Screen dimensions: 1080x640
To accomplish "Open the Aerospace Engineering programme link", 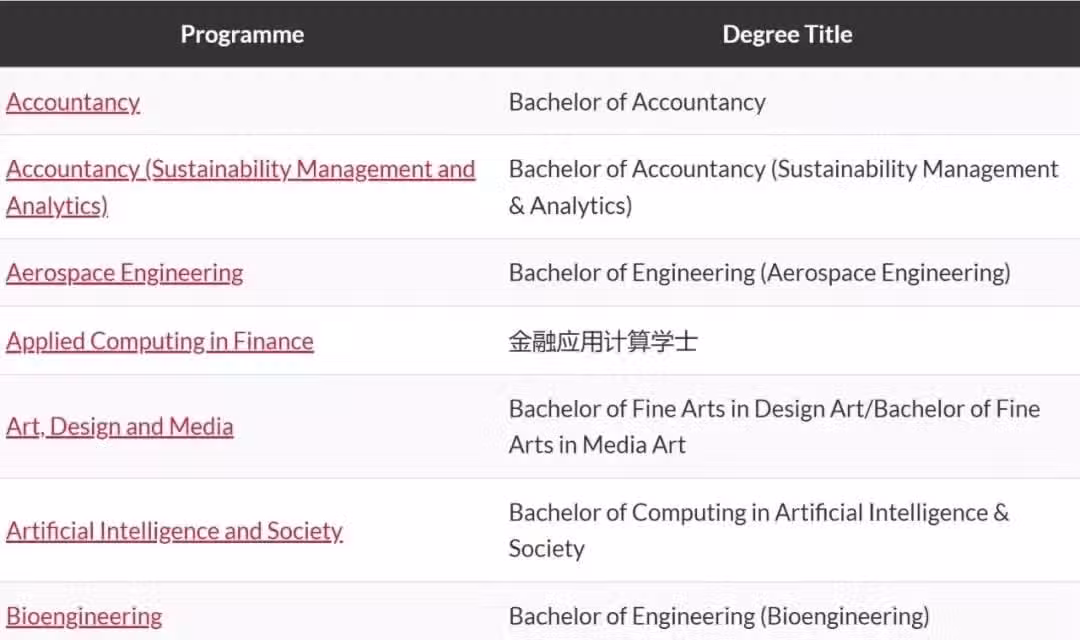I will point(125,273).
